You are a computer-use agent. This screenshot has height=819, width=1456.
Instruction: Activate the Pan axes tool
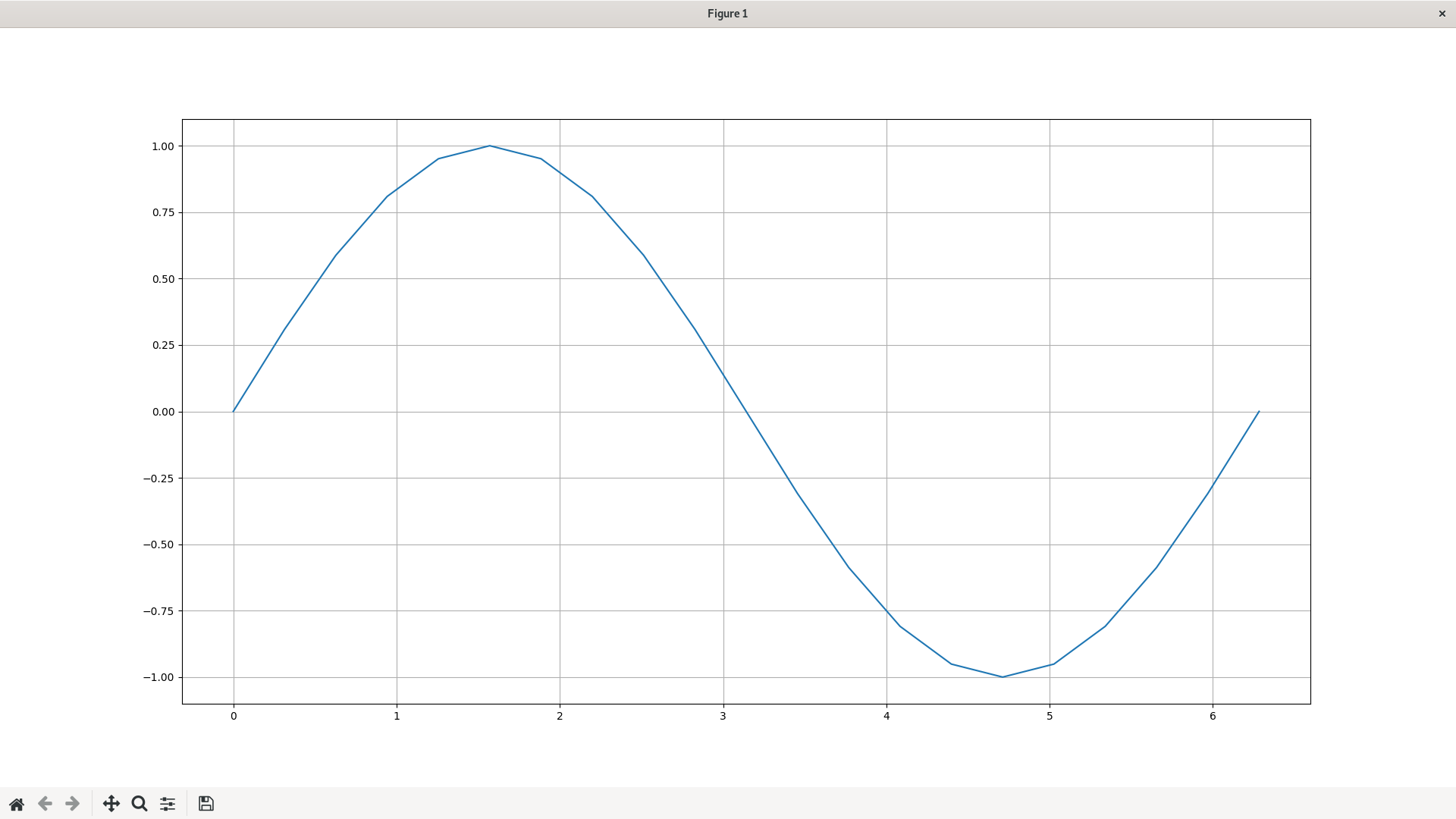(x=111, y=804)
